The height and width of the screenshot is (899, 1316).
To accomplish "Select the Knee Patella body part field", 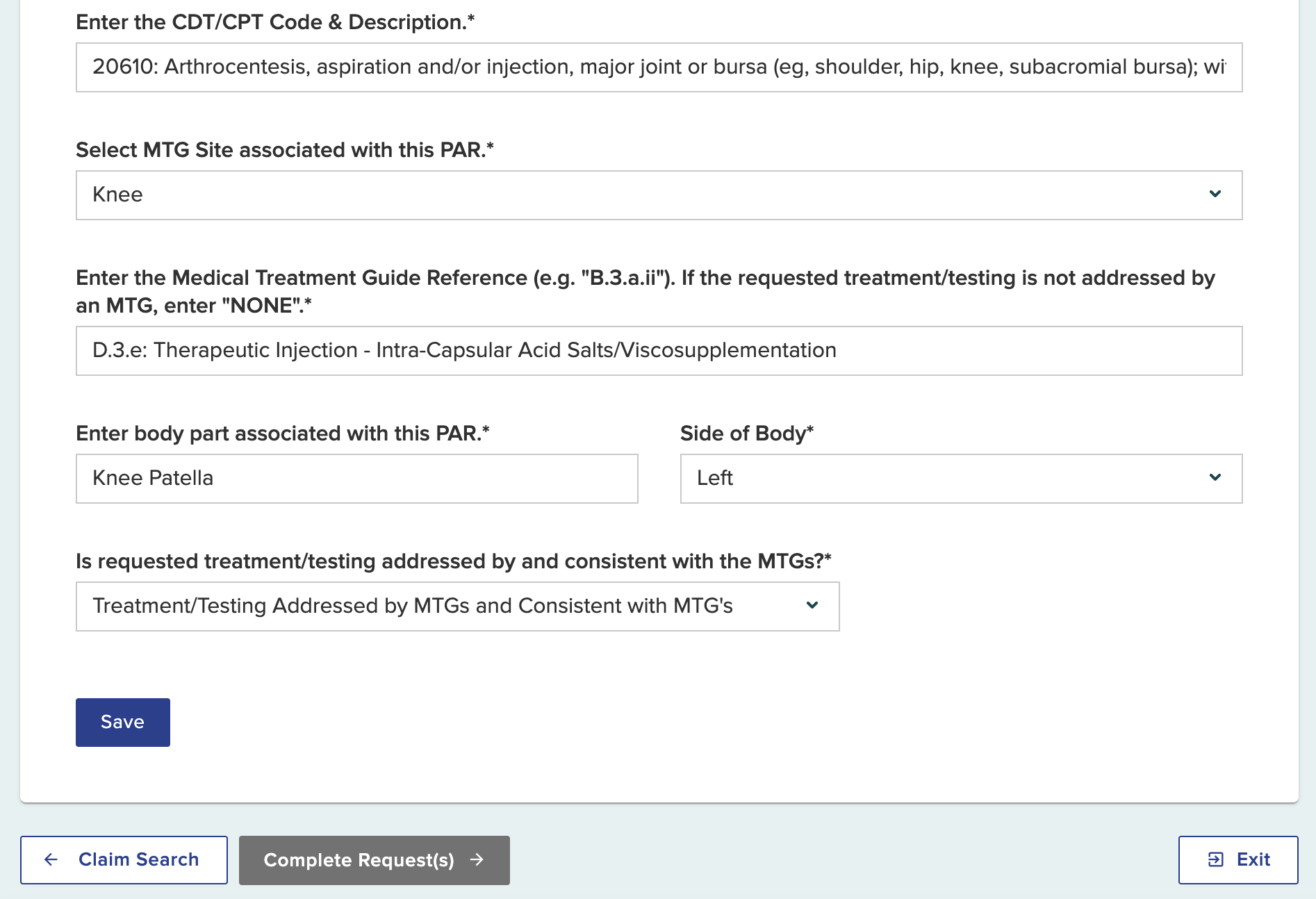I will tap(356, 479).
